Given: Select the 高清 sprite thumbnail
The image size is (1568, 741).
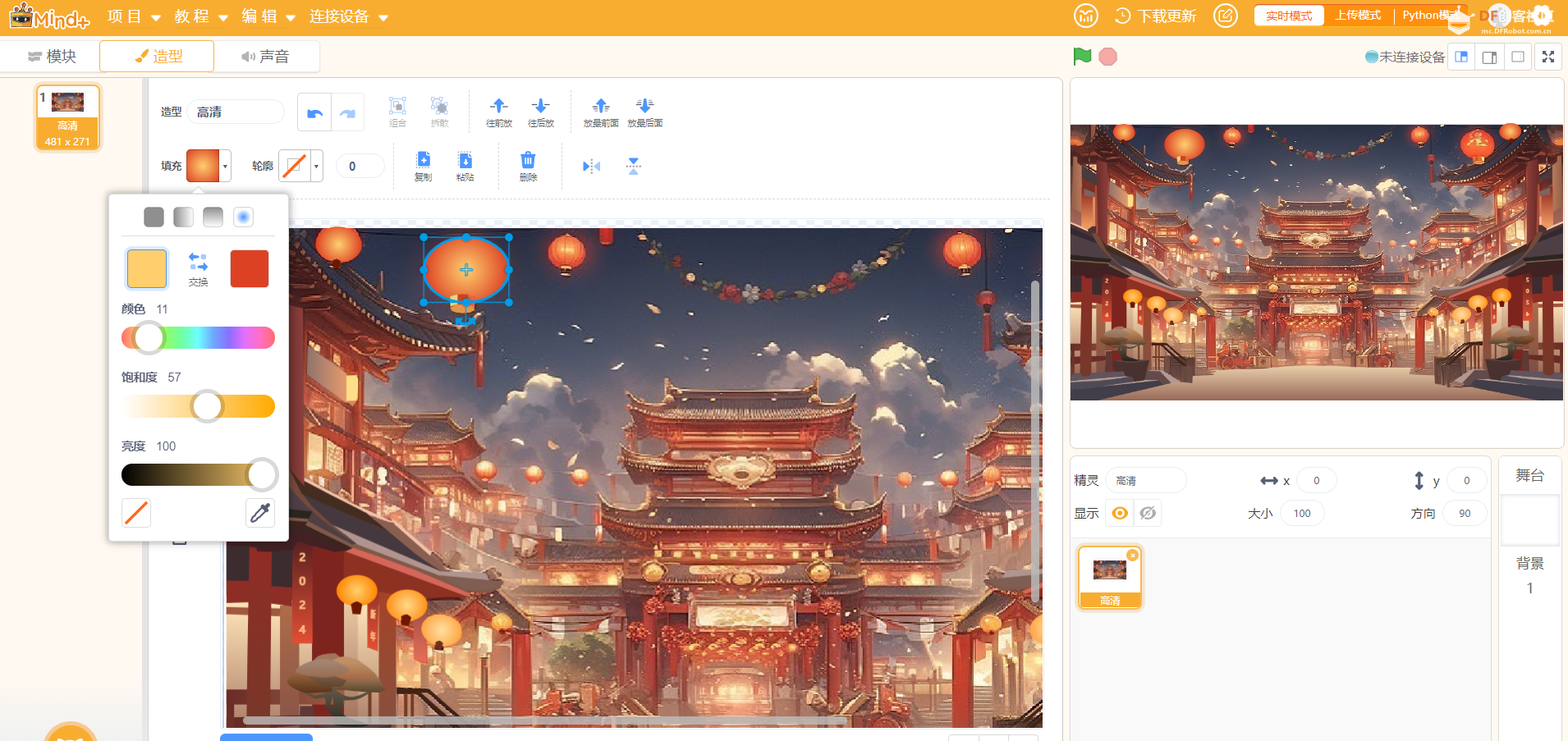Looking at the screenshot, I should click(1110, 578).
